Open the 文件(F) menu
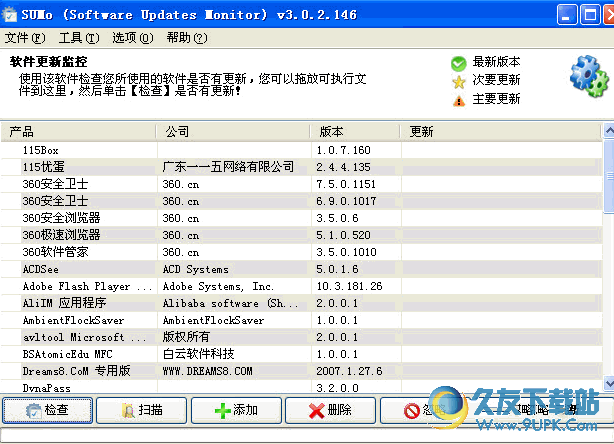Screen dimensions: 614x444 point(25,38)
